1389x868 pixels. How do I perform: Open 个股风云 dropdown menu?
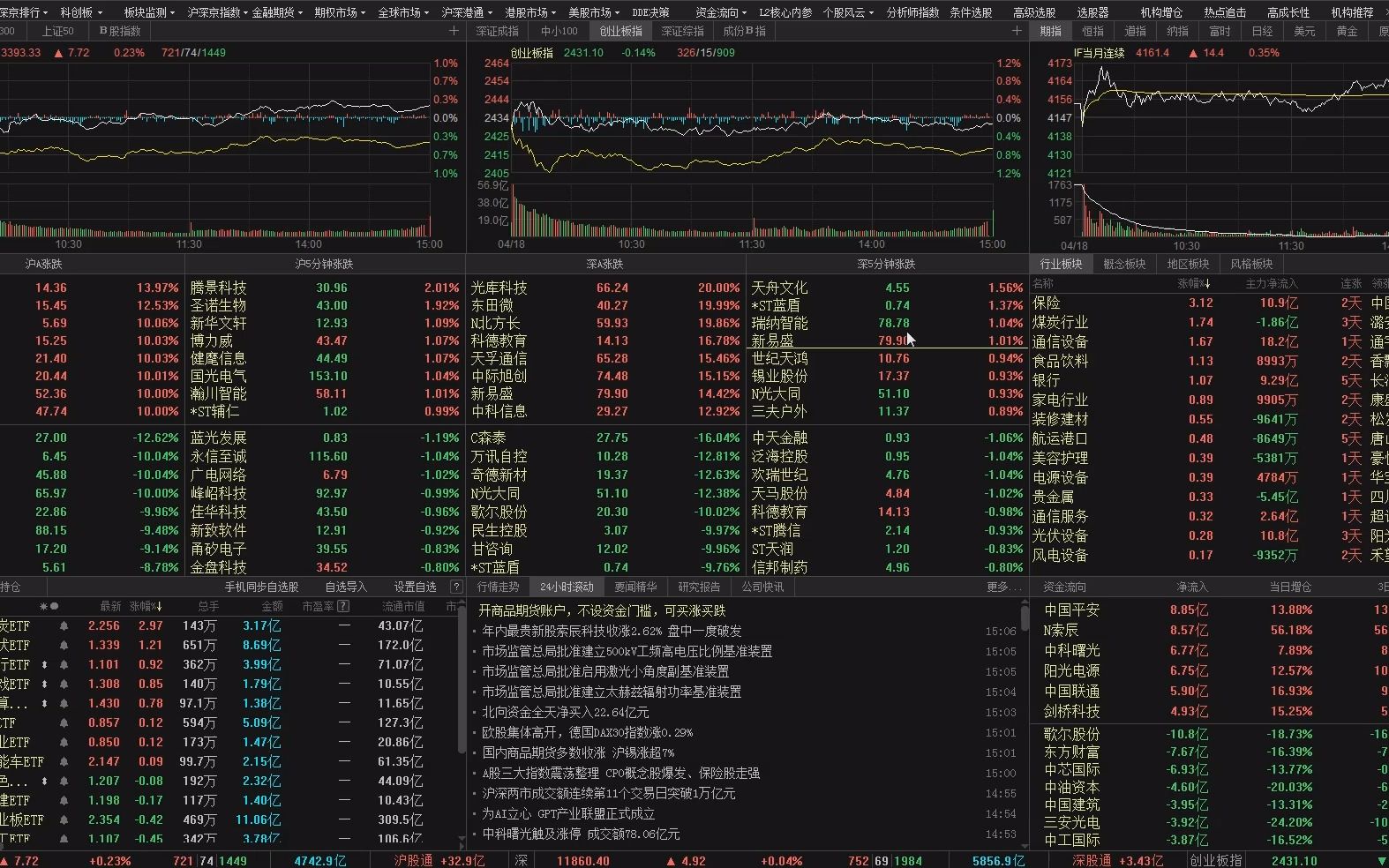click(848, 12)
